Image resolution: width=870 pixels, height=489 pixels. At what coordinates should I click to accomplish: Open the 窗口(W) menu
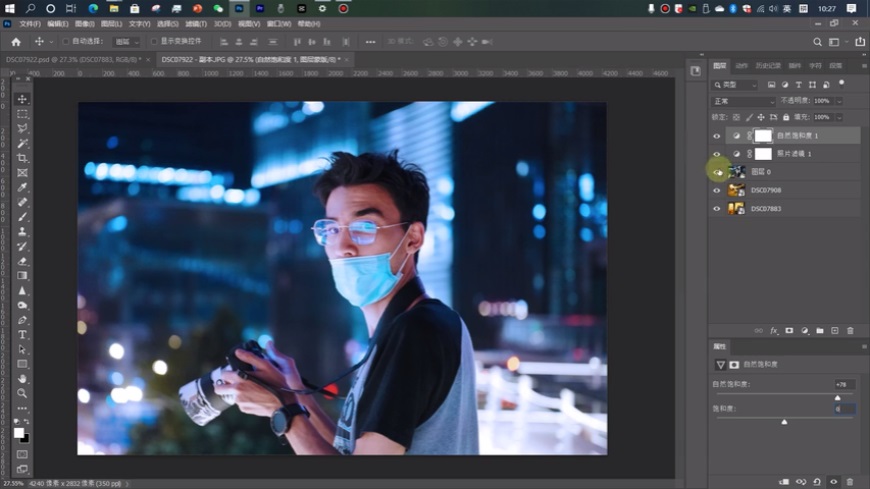click(279, 24)
